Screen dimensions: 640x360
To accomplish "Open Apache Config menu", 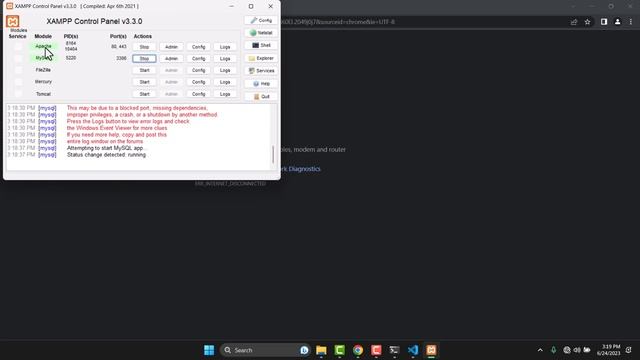I will (x=198, y=47).
